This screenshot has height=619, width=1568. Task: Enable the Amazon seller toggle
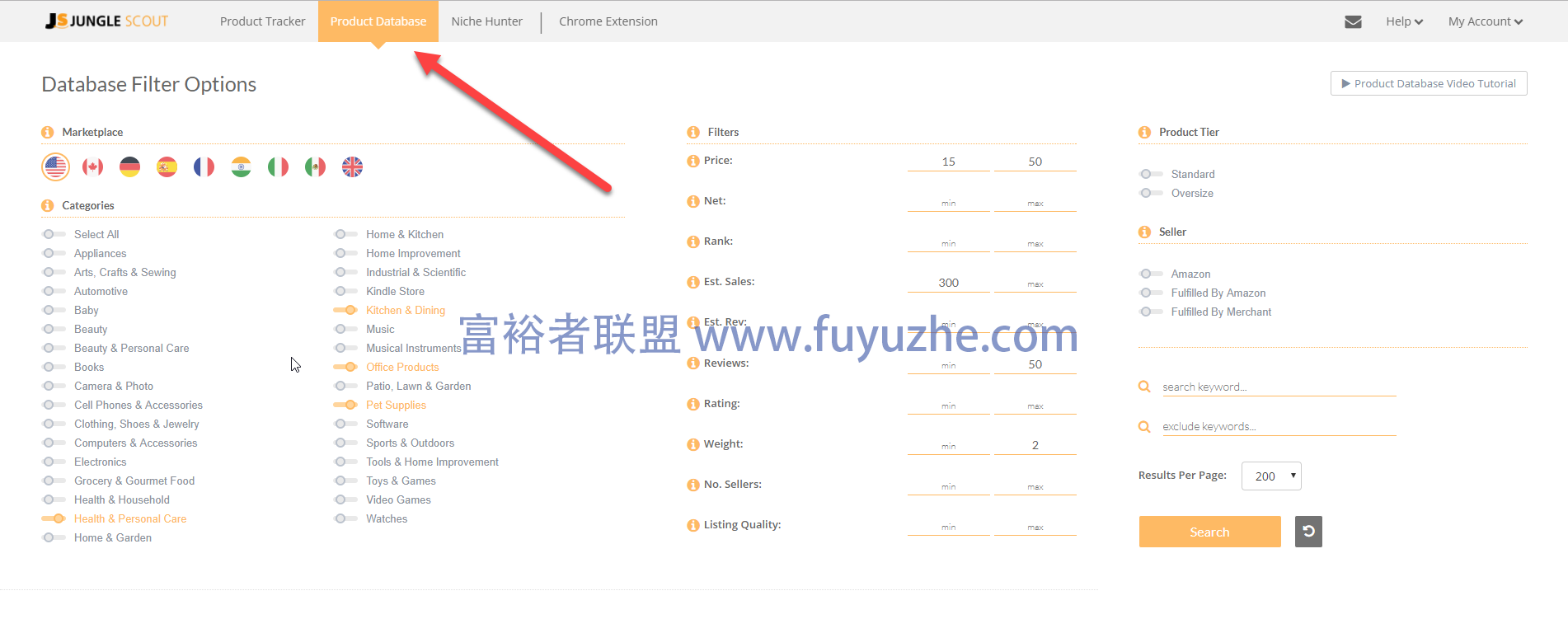pos(1151,274)
